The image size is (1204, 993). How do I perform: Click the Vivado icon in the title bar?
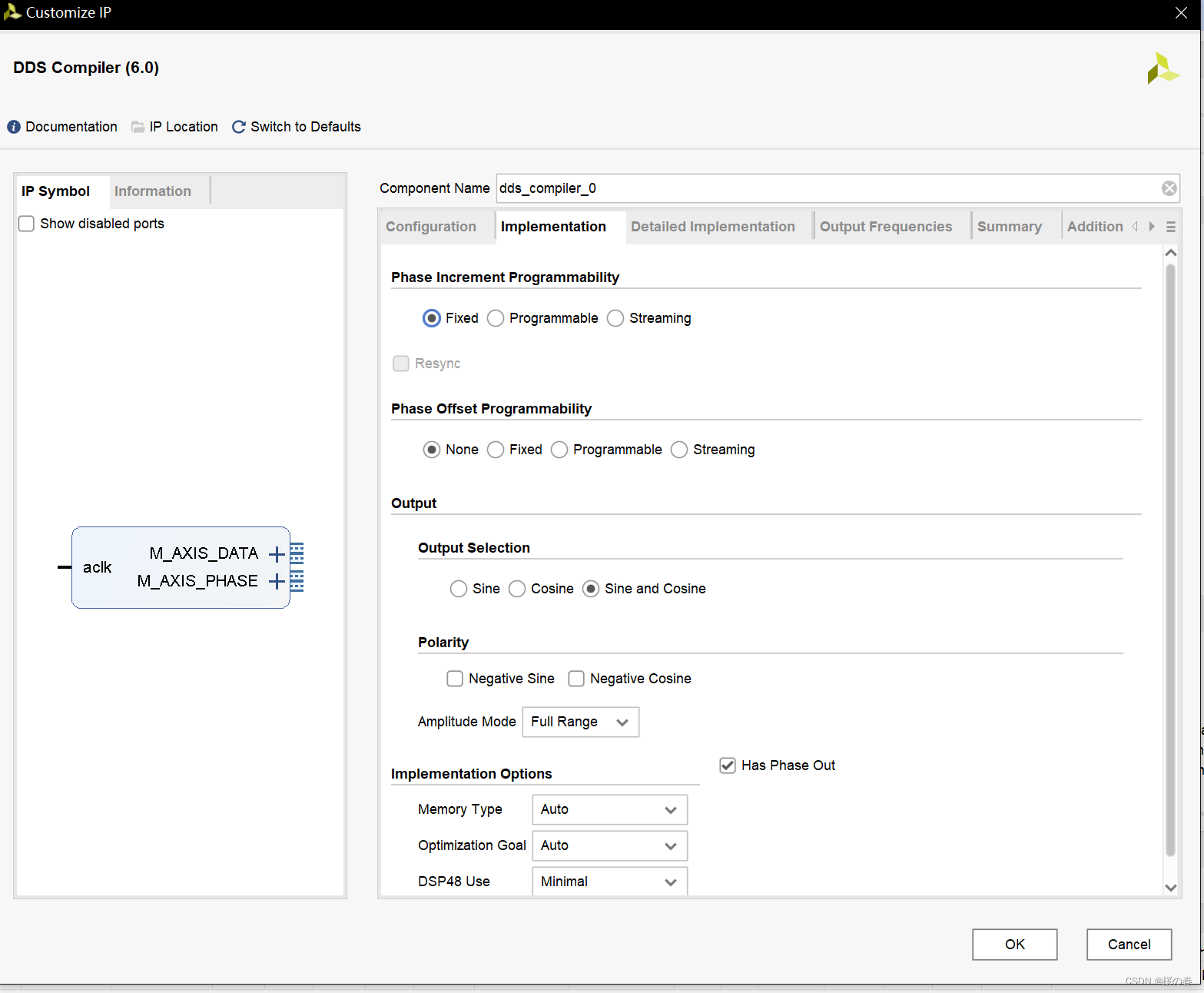(12, 12)
